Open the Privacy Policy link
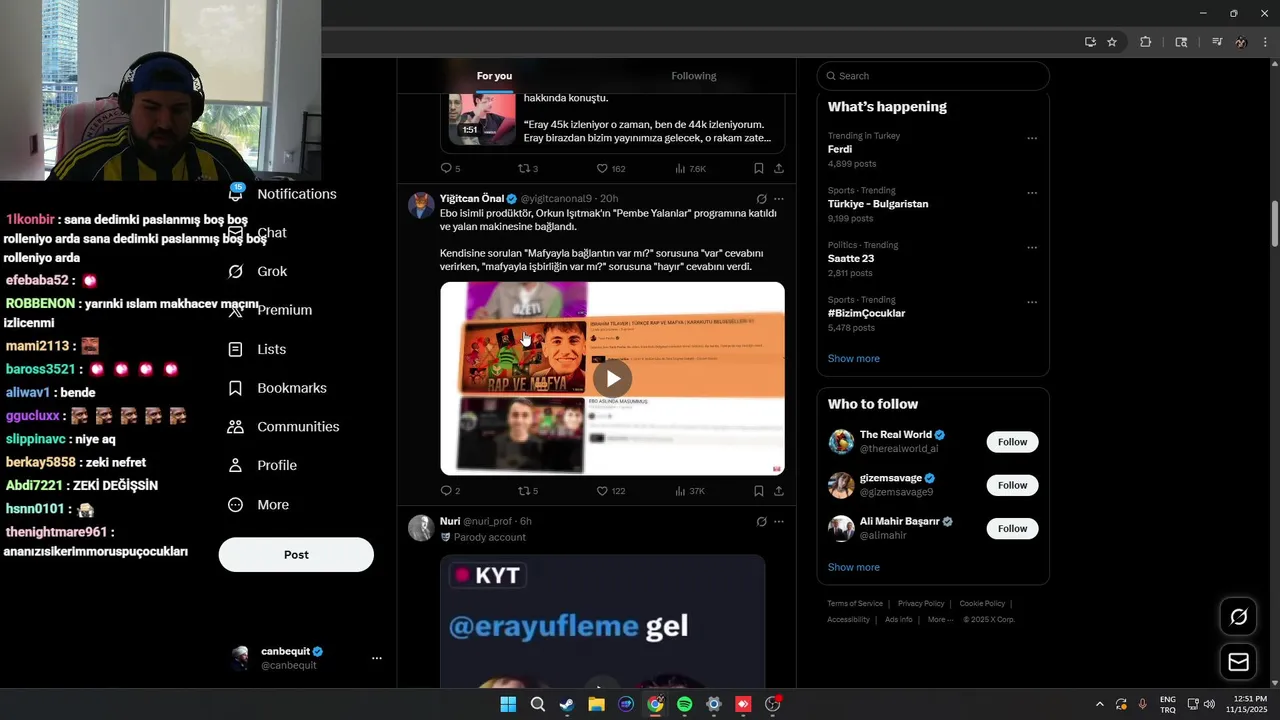This screenshot has width=1280, height=720. 921,604
